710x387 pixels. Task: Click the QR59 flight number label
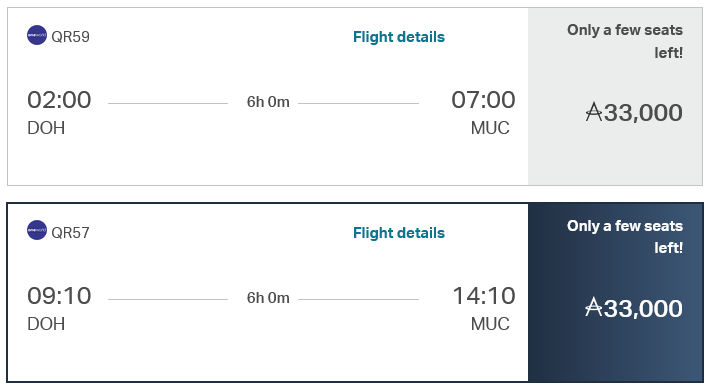click(x=70, y=37)
